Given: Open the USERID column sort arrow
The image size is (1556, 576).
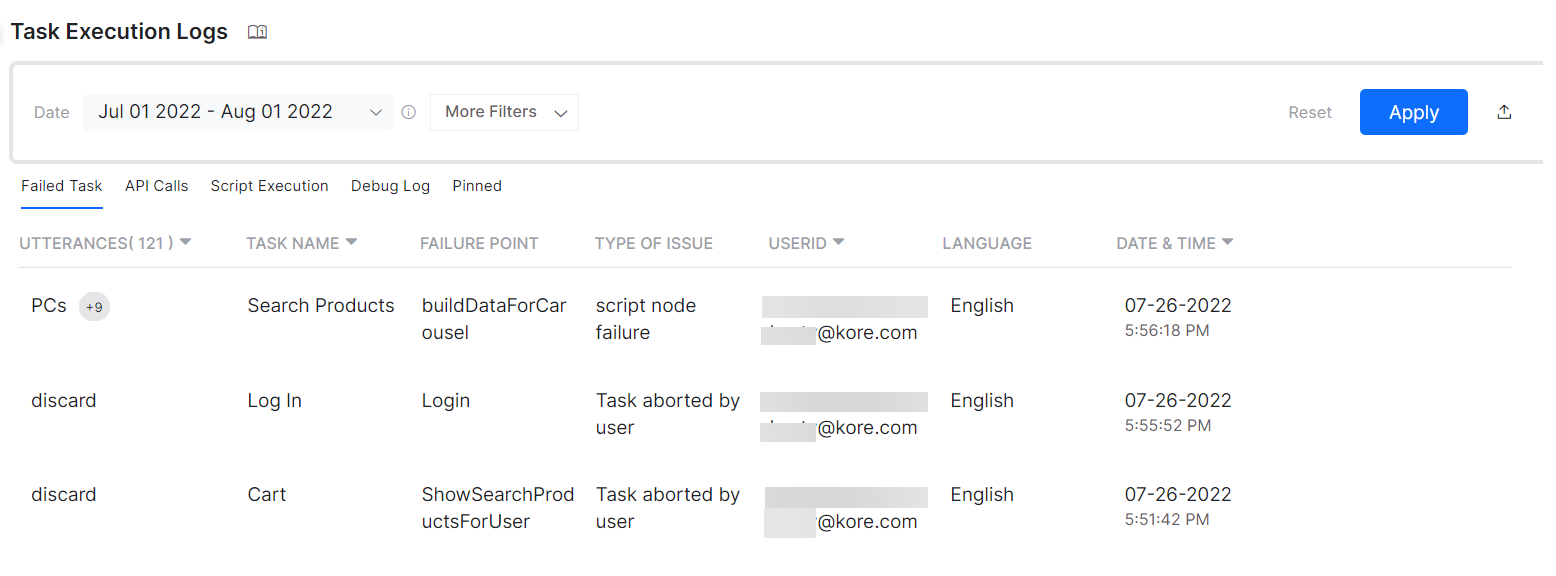Looking at the screenshot, I should click(x=837, y=242).
